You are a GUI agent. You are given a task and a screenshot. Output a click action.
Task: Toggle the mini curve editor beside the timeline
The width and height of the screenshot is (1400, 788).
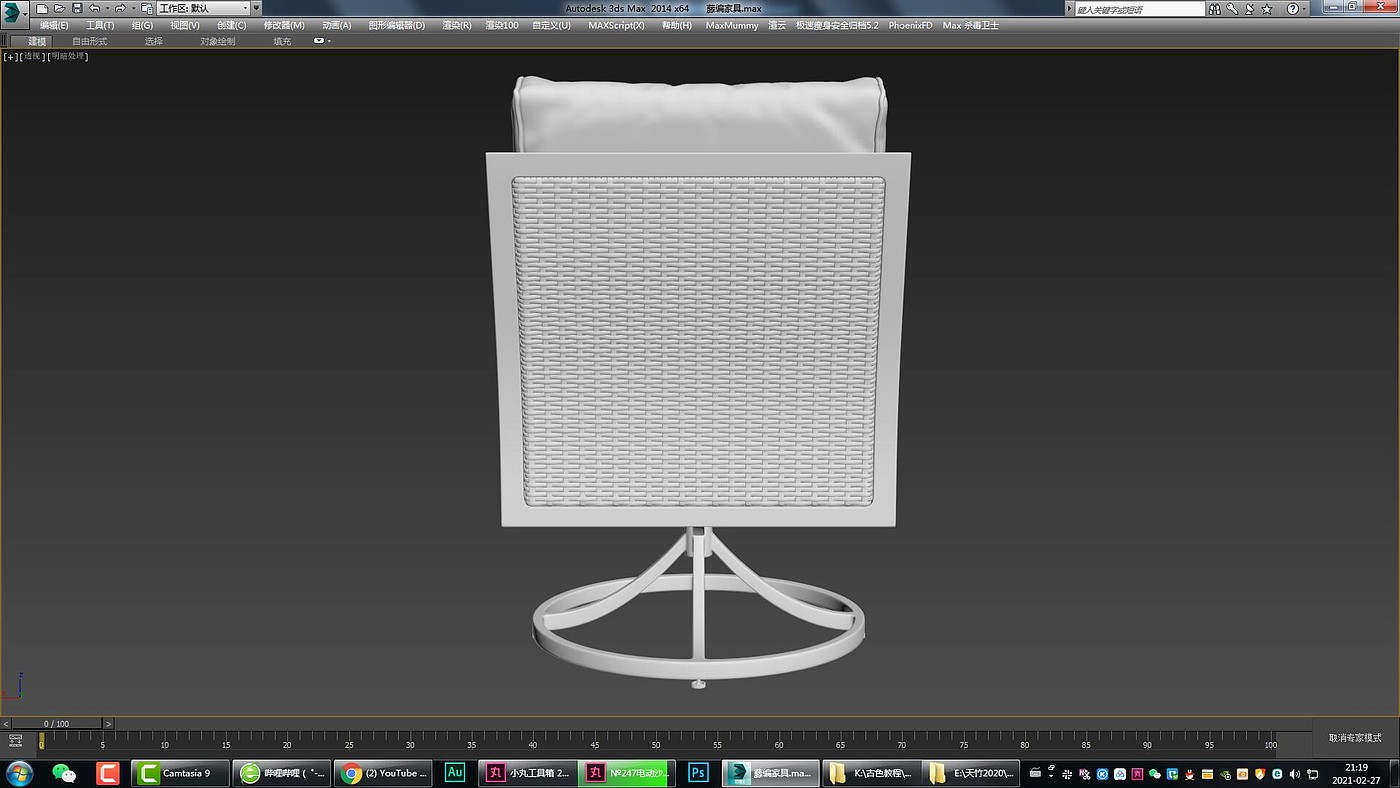coord(15,741)
